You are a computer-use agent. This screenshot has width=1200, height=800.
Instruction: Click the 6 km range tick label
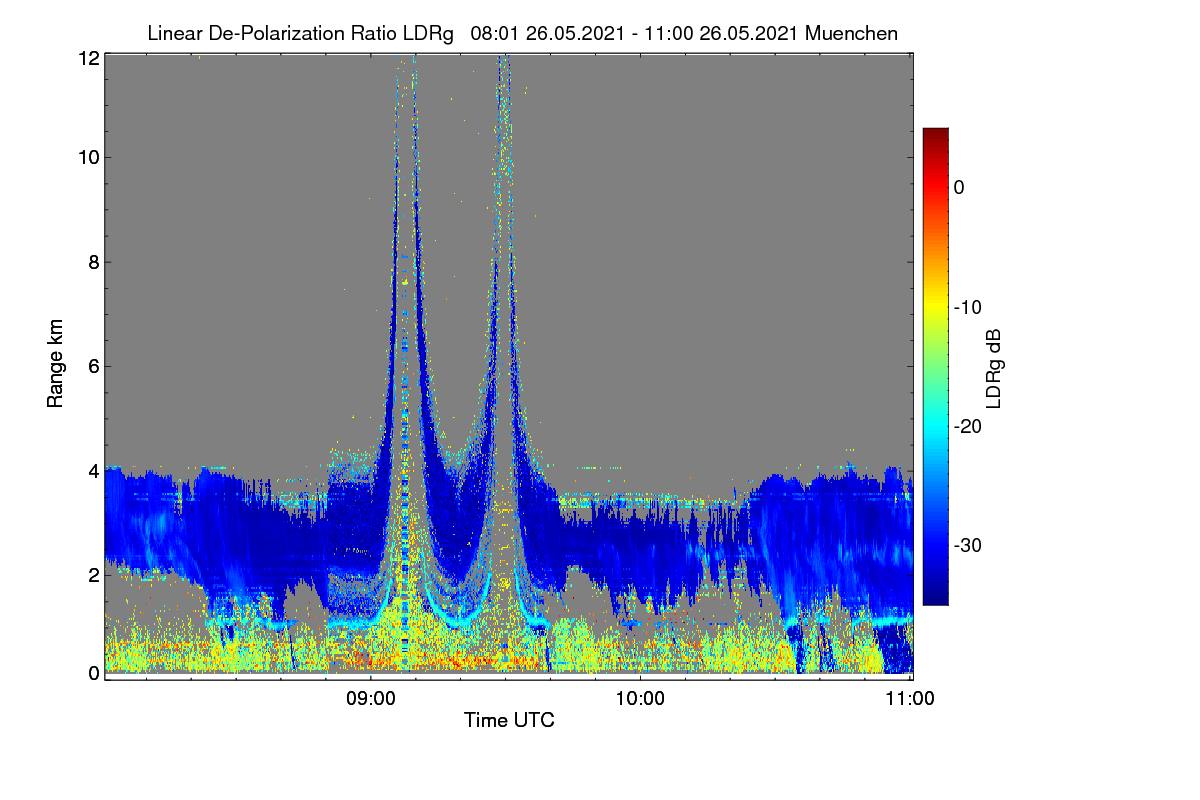pos(93,366)
